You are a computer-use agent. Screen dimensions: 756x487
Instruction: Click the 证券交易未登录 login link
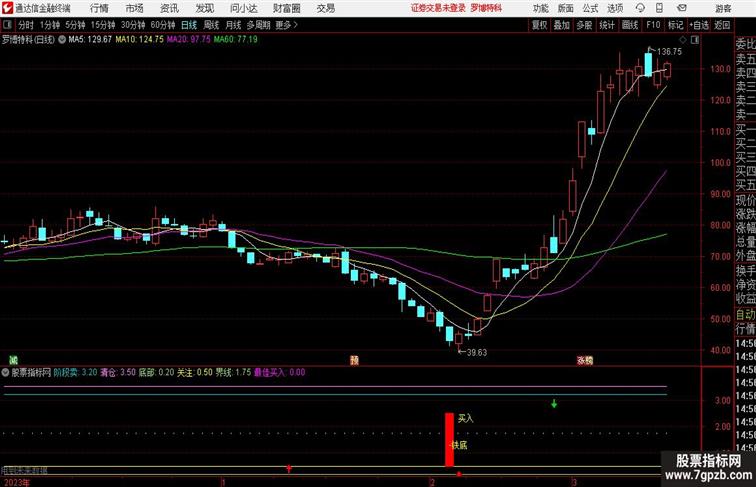[438, 8]
